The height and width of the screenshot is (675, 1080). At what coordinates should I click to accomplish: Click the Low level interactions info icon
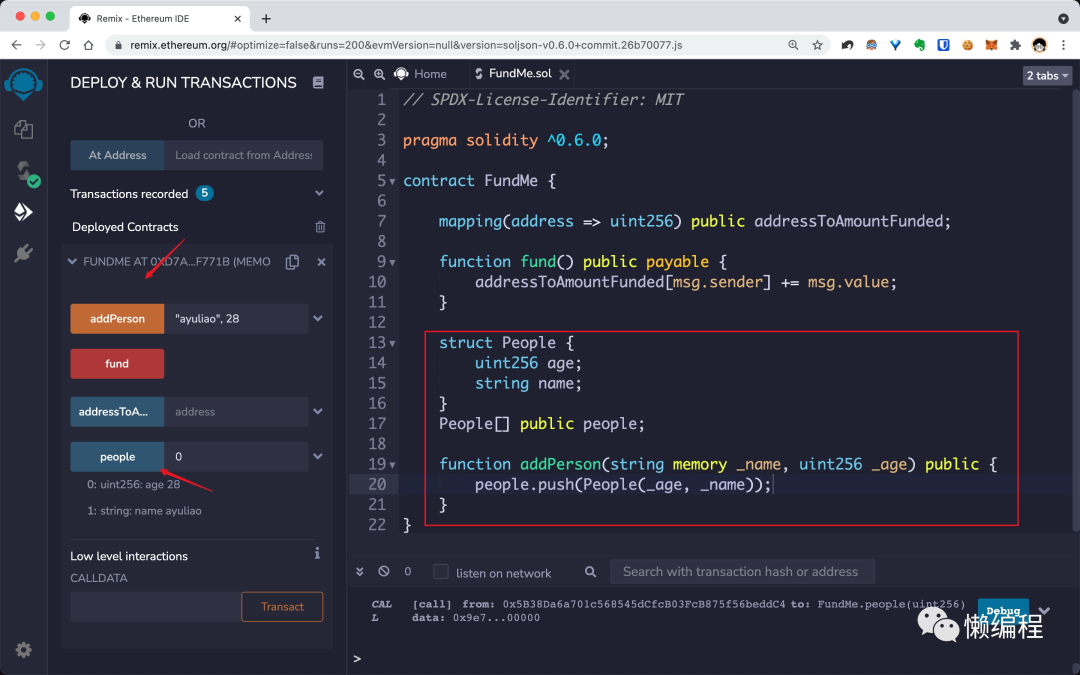(x=318, y=553)
